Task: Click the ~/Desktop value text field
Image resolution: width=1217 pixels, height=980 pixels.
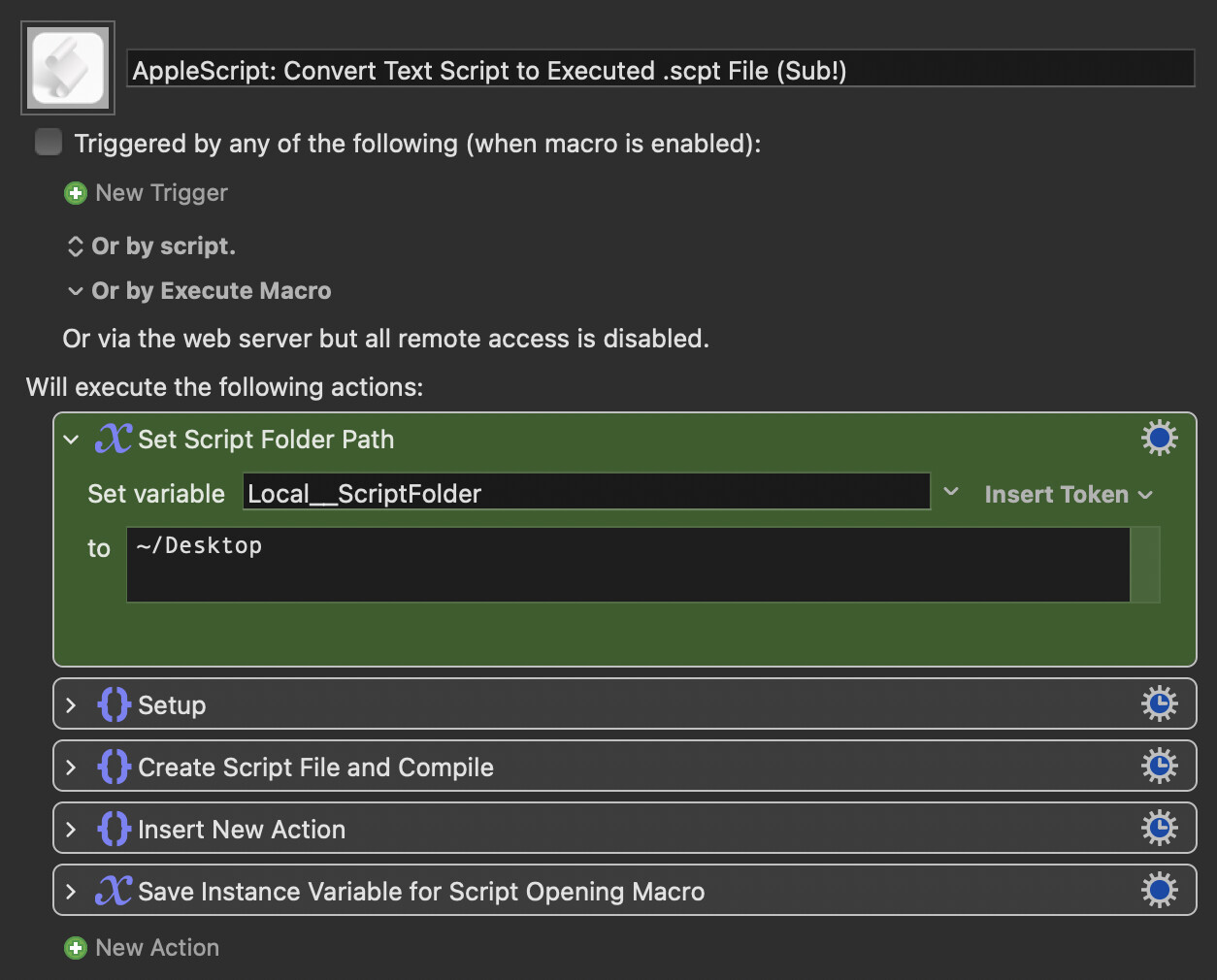Action: click(x=627, y=564)
